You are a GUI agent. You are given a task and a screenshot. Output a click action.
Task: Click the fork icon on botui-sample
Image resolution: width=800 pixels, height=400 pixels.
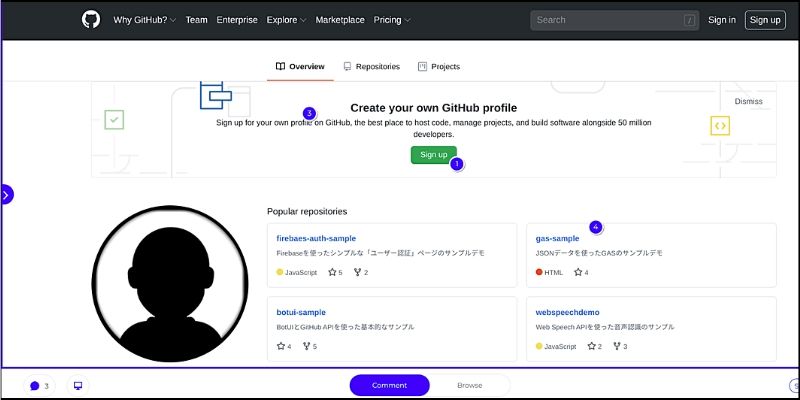307,346
